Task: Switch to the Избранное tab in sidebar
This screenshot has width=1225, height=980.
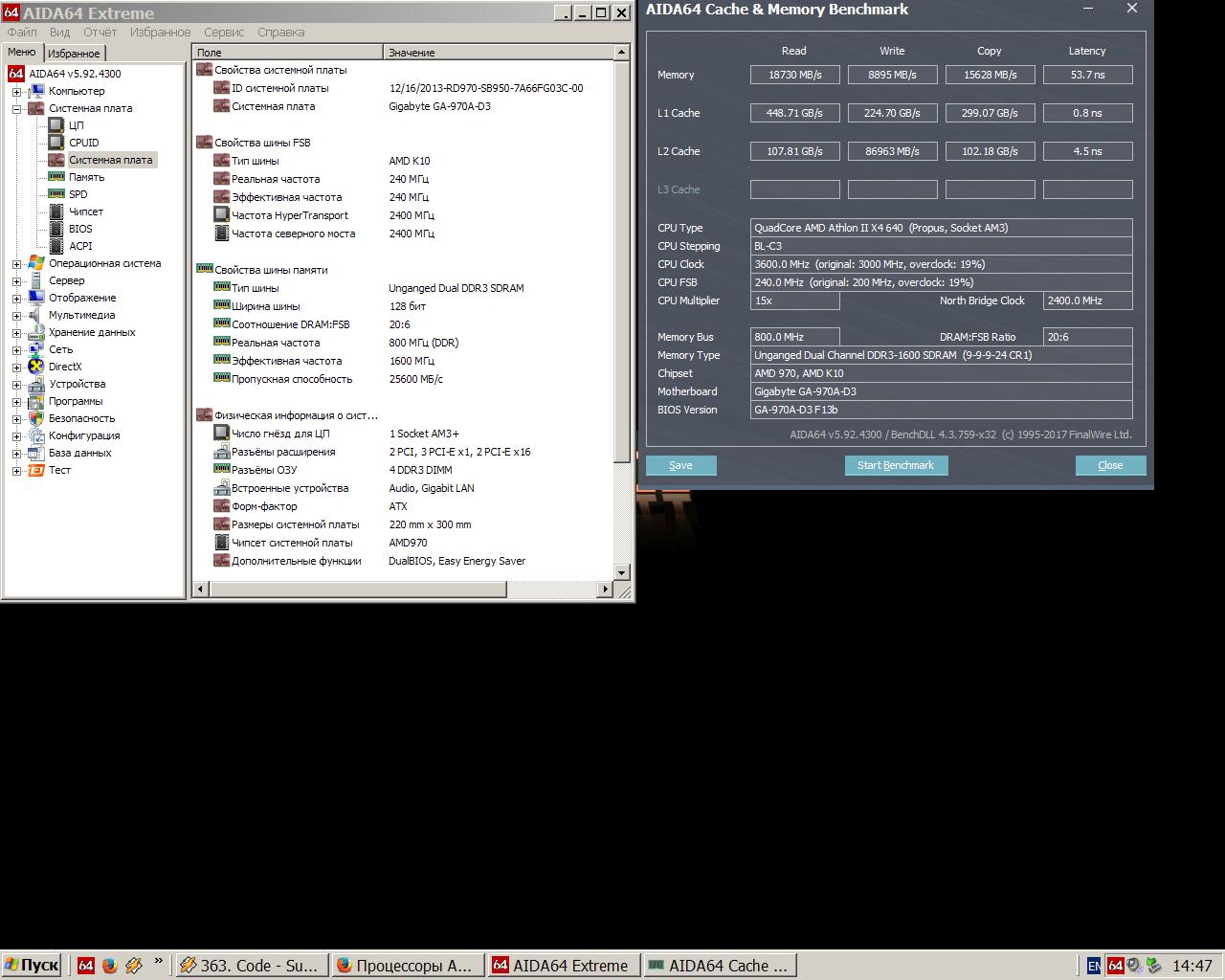Action: click(x=74, y=54)
